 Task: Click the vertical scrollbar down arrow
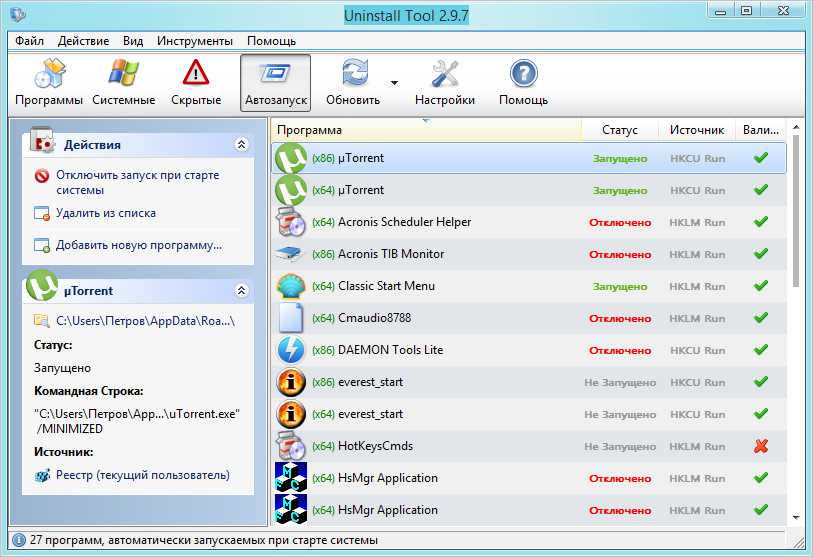796,517
